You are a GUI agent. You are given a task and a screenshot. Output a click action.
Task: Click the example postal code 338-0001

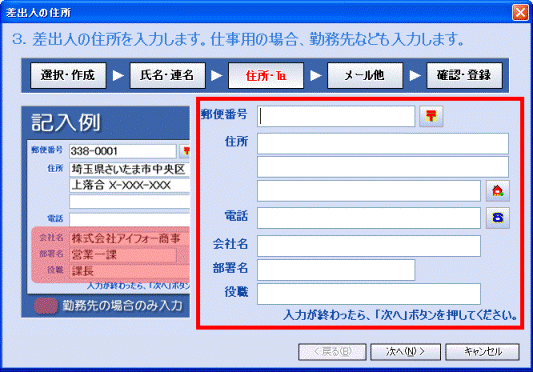pyautogui.click(x=94, y=151)
